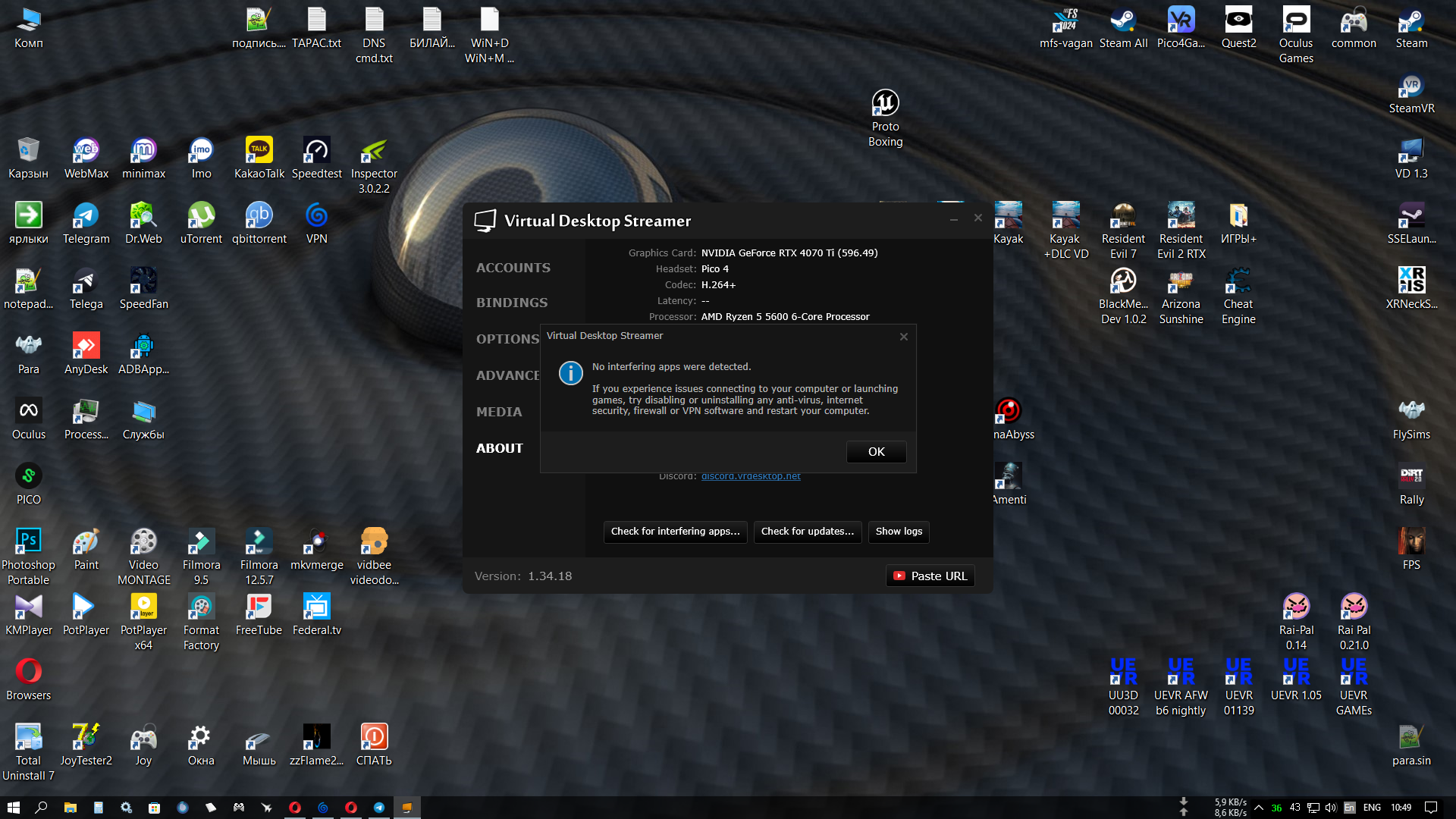Open the Steam desktop shortcut
The image size is (1456, 819).
coord(1411,28)
